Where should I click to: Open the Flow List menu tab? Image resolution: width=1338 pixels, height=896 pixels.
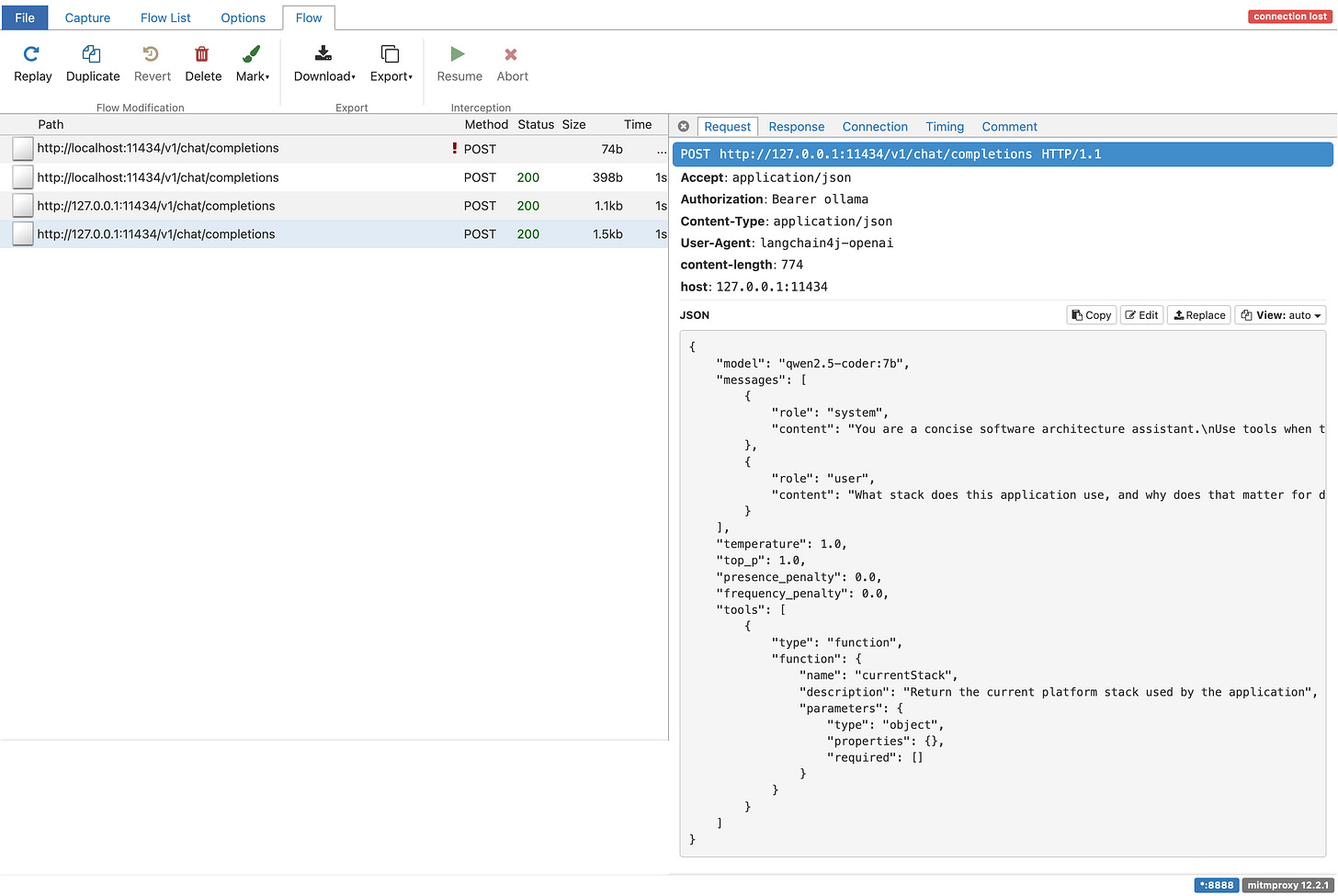[x=165, y=17]
